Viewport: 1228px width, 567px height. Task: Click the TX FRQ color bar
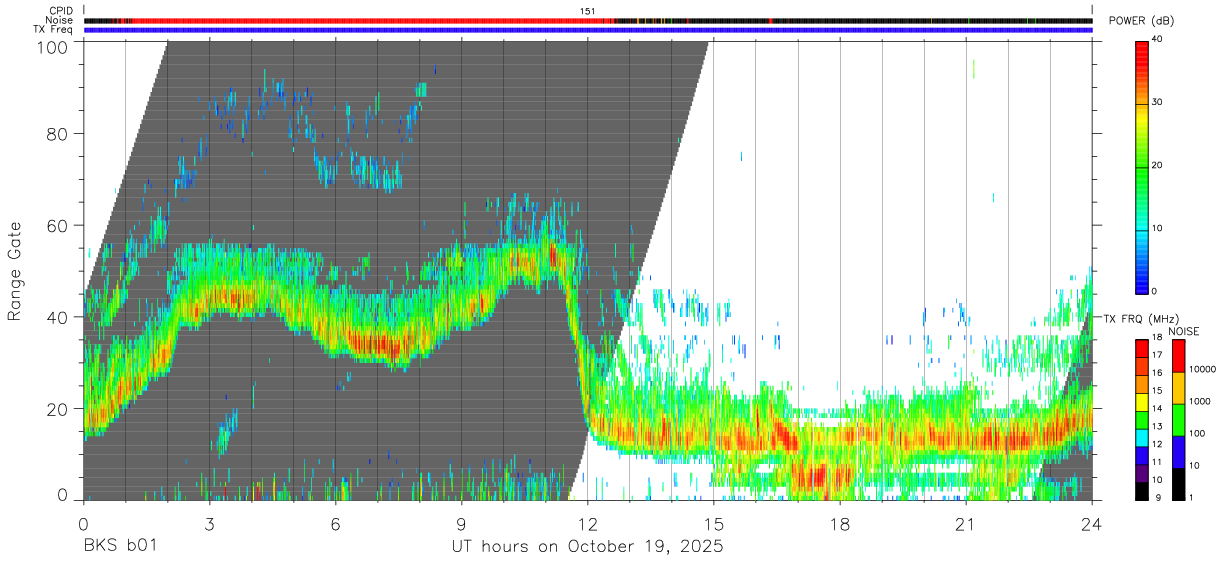[x=1142, y=420]
